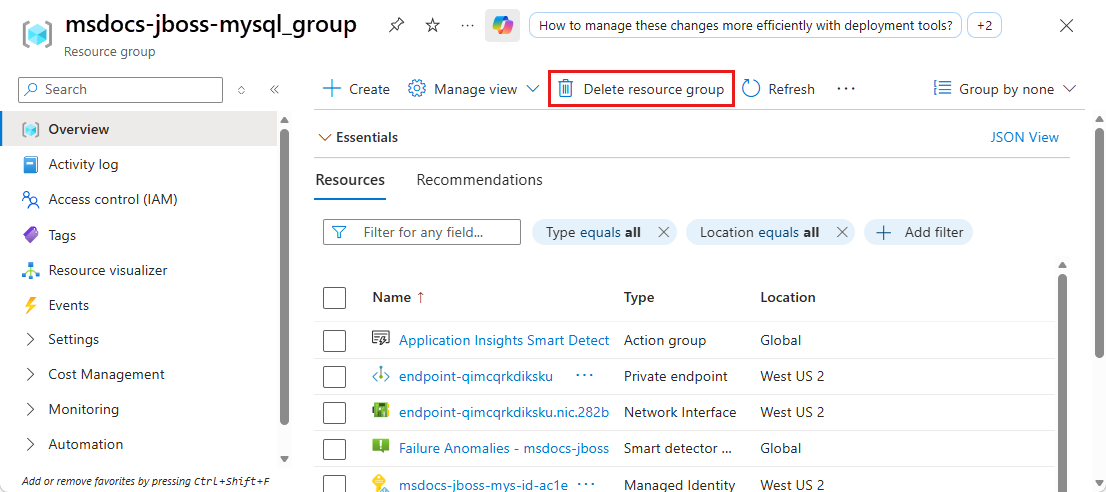Check the Failure Anomalies row

(x=334, y=448)
